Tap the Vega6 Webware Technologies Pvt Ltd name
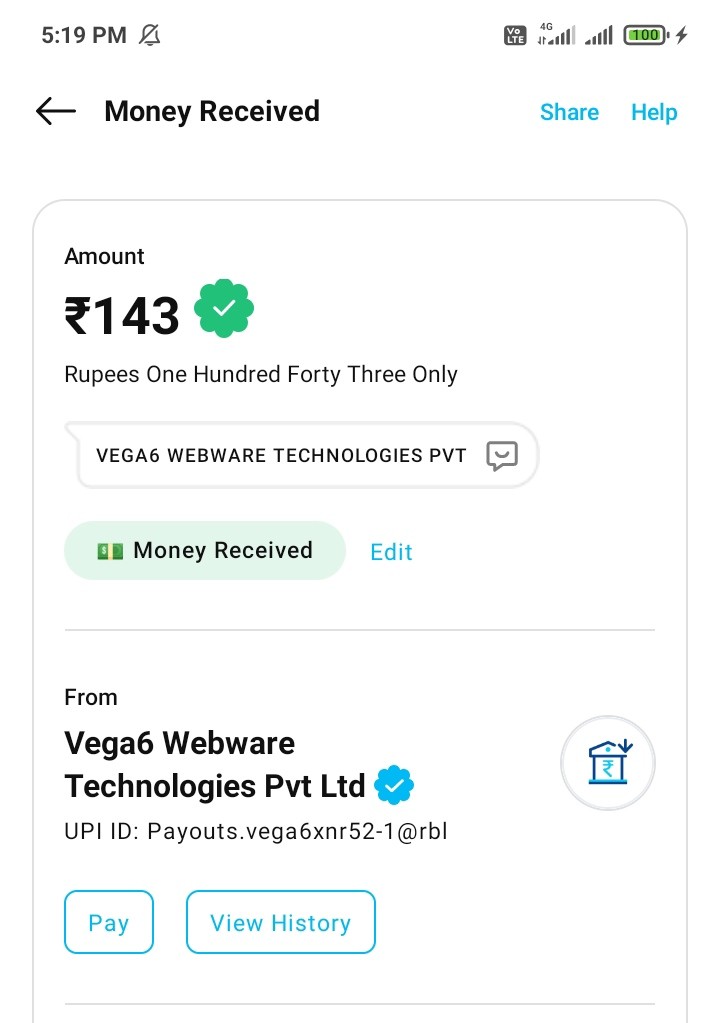Image resolution: width=720 pixels, height=1023 pixels. (x=214, y=765)
